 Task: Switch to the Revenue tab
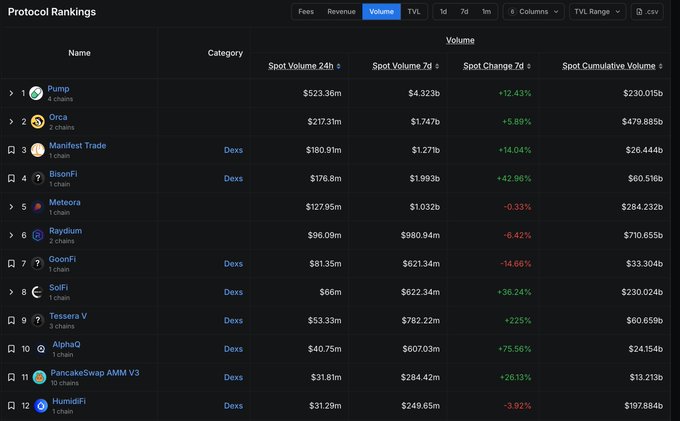(341, 12)
